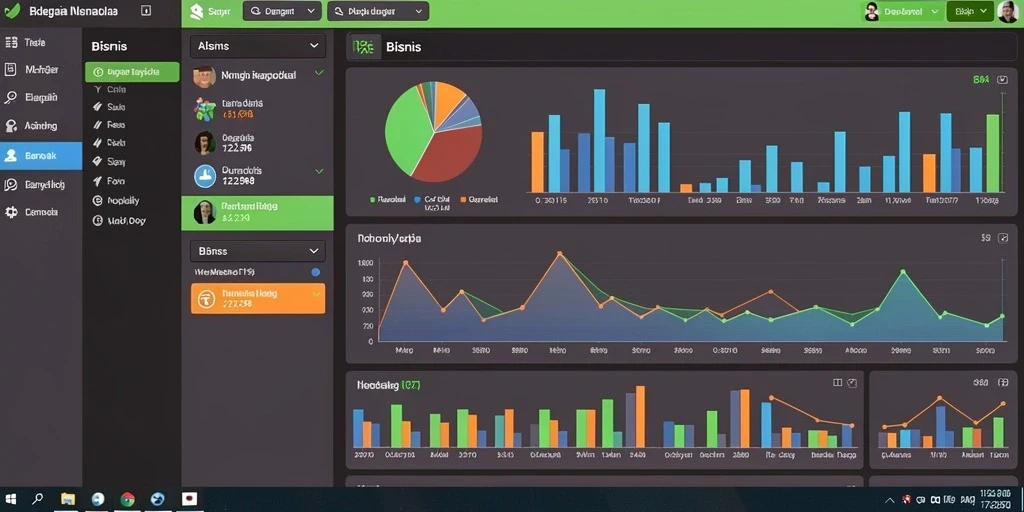Select the highlighted blue person icon in sidebar

click(11, 155)
